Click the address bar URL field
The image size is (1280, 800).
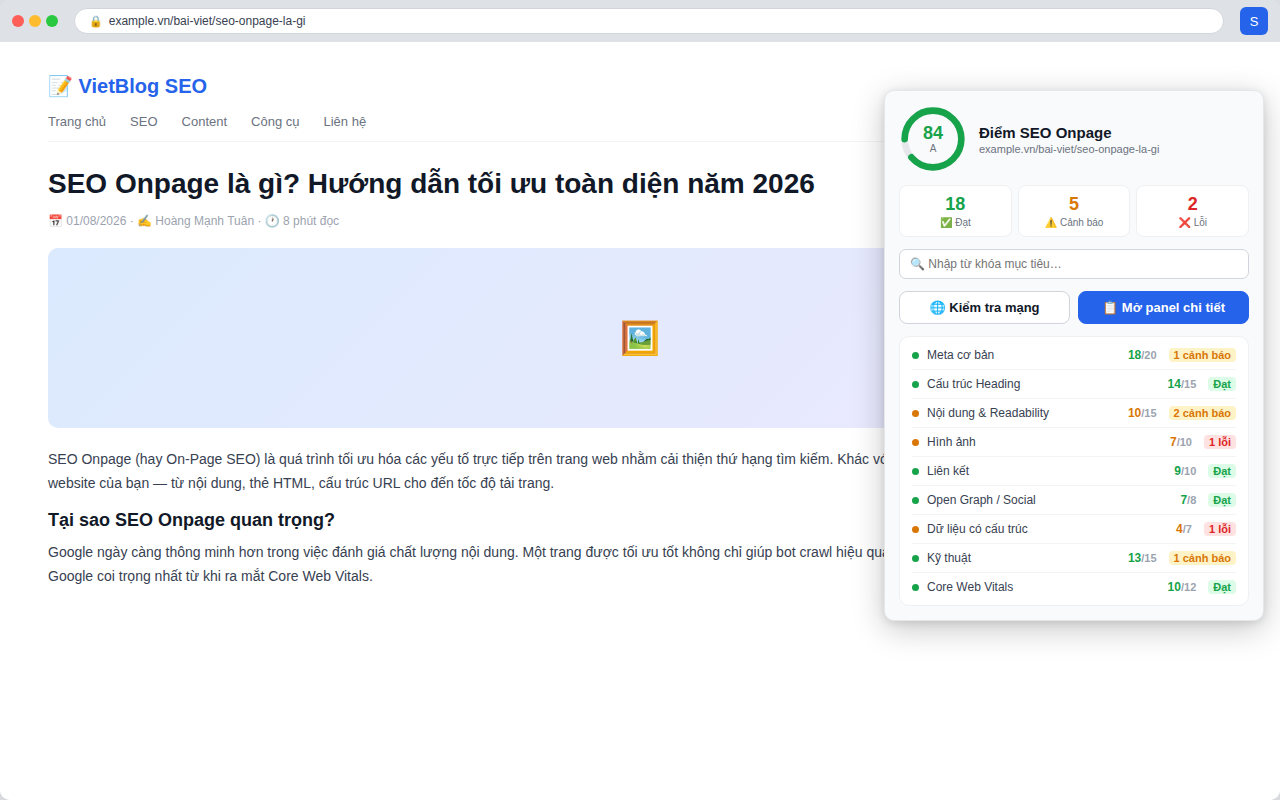(649, 21)
